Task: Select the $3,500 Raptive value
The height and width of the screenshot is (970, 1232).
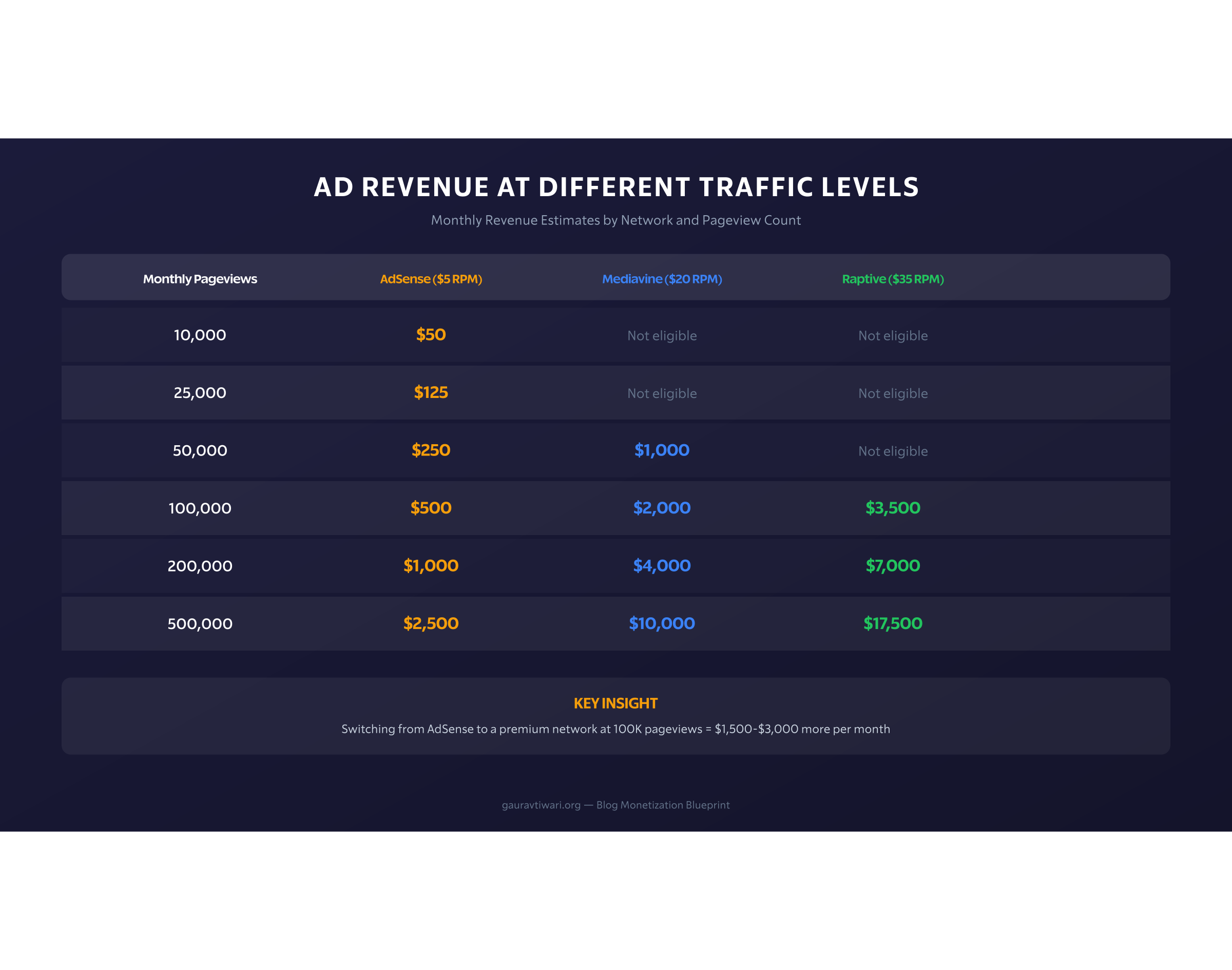Action: 893,508
